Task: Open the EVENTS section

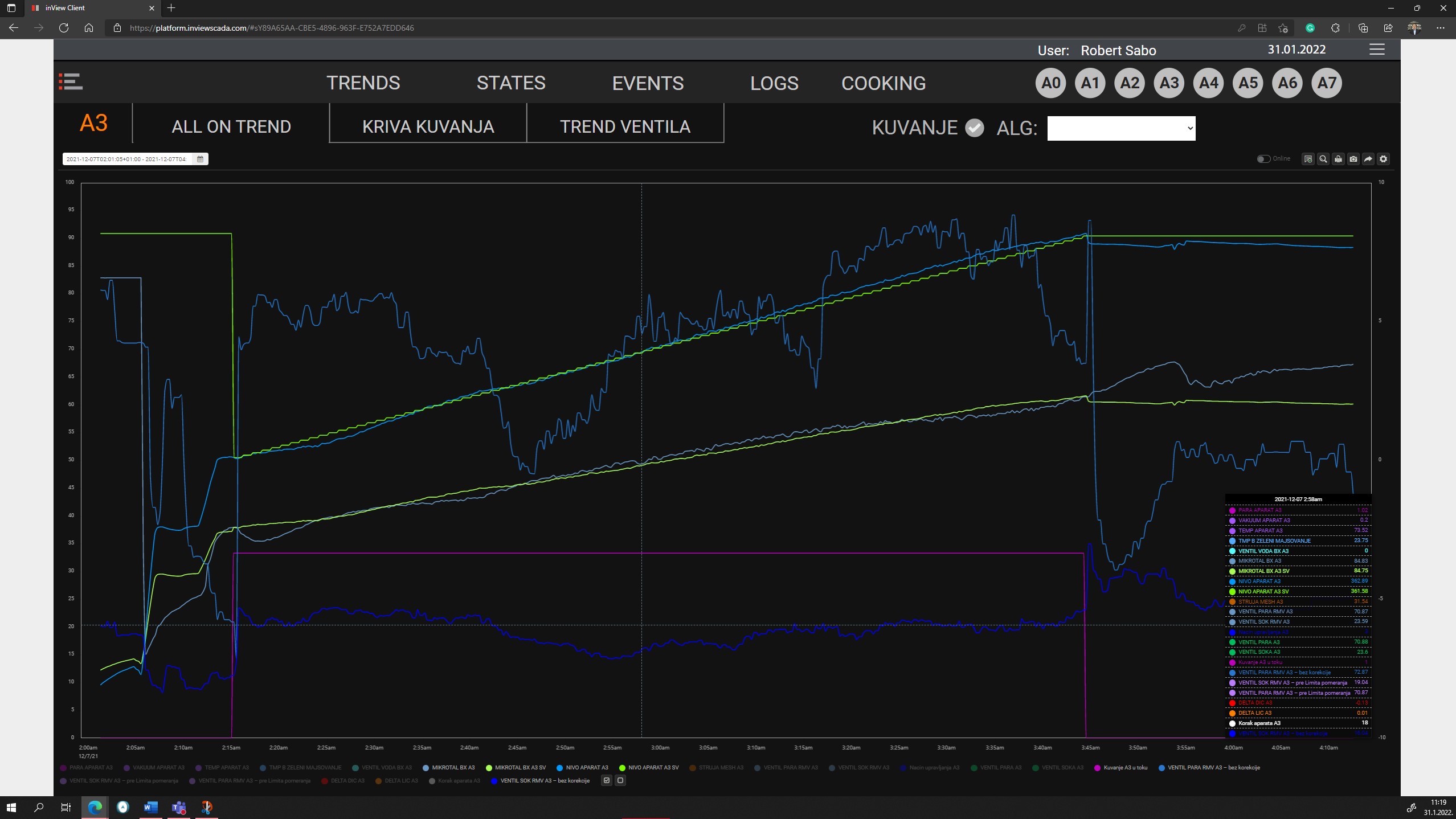Action: (648, 83)
